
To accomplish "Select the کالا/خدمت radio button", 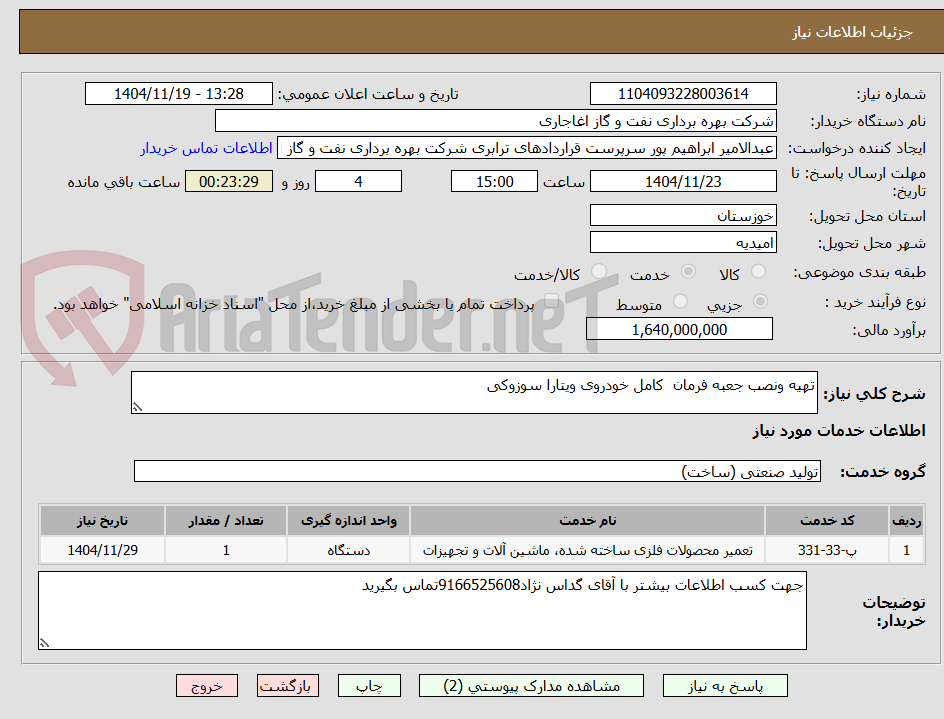I will 598,272.
